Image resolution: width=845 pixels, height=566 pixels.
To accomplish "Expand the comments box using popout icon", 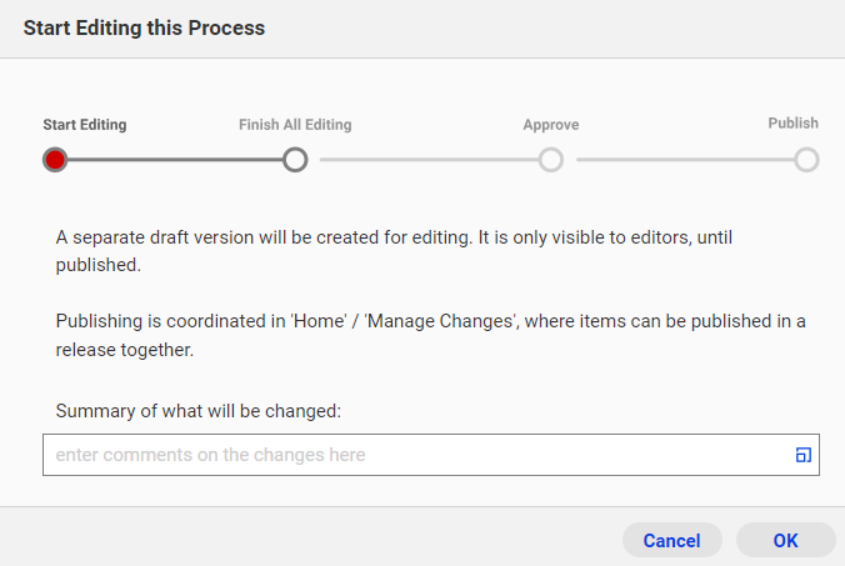I will (803, 455).
